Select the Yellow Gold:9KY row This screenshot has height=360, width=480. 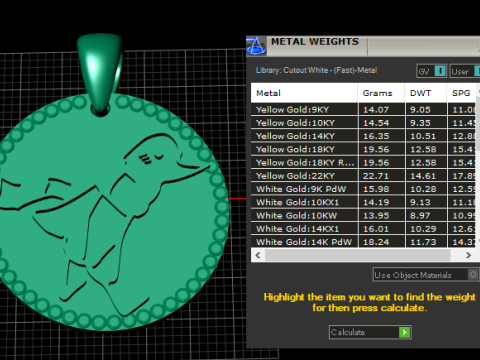click(363, 110)
